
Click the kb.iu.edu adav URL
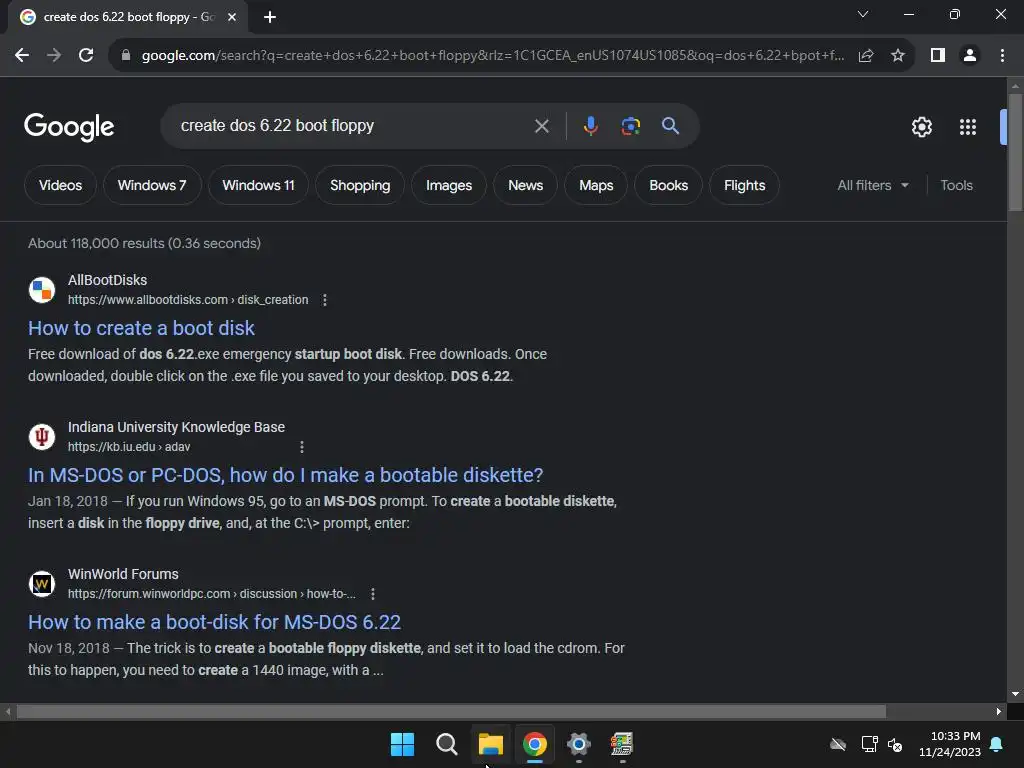[129, 447]
